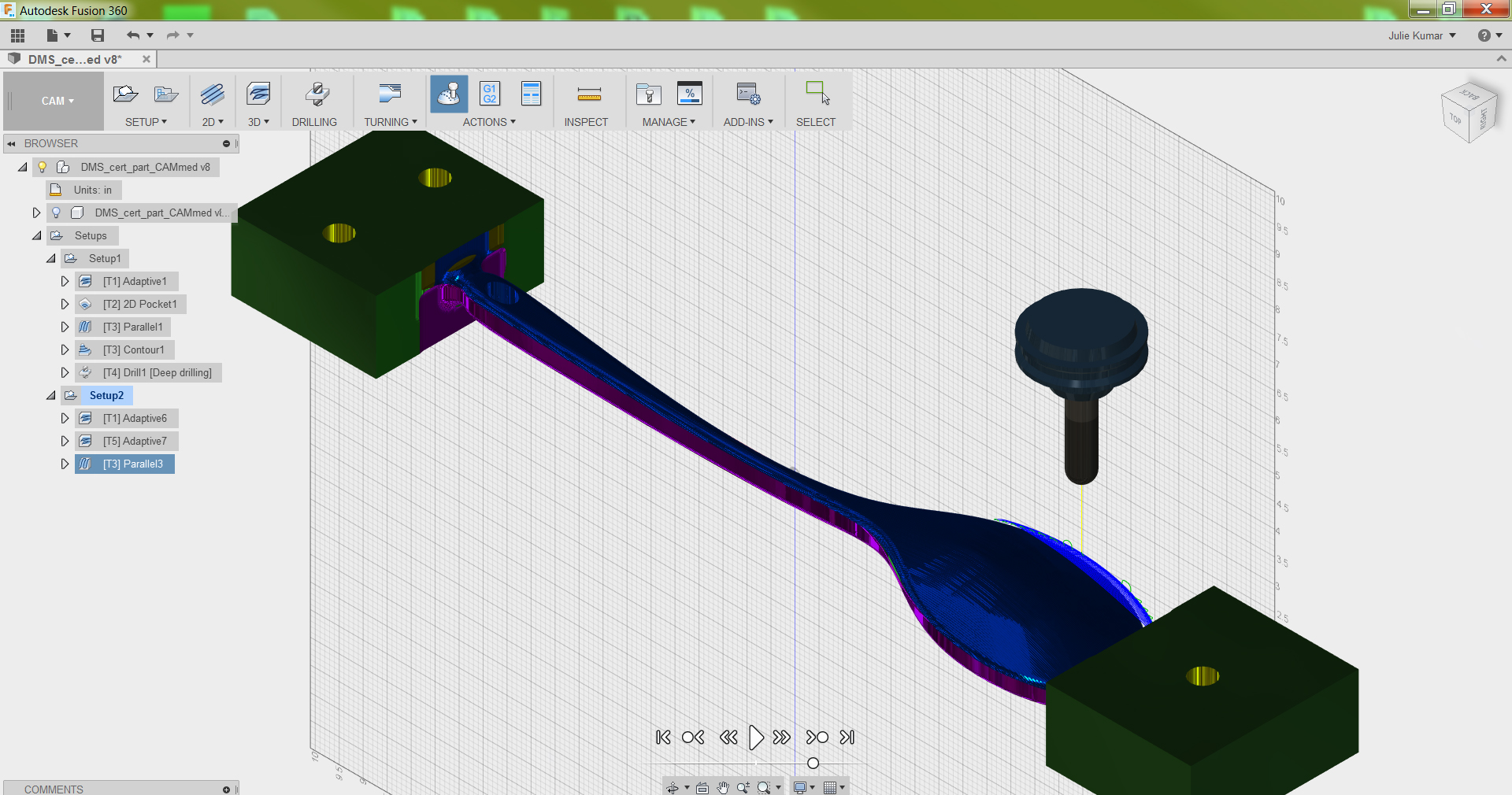Open the Scripts and Add-Ins icon
This screenshot has width=1512, height=795.
[x=748, y=94]
